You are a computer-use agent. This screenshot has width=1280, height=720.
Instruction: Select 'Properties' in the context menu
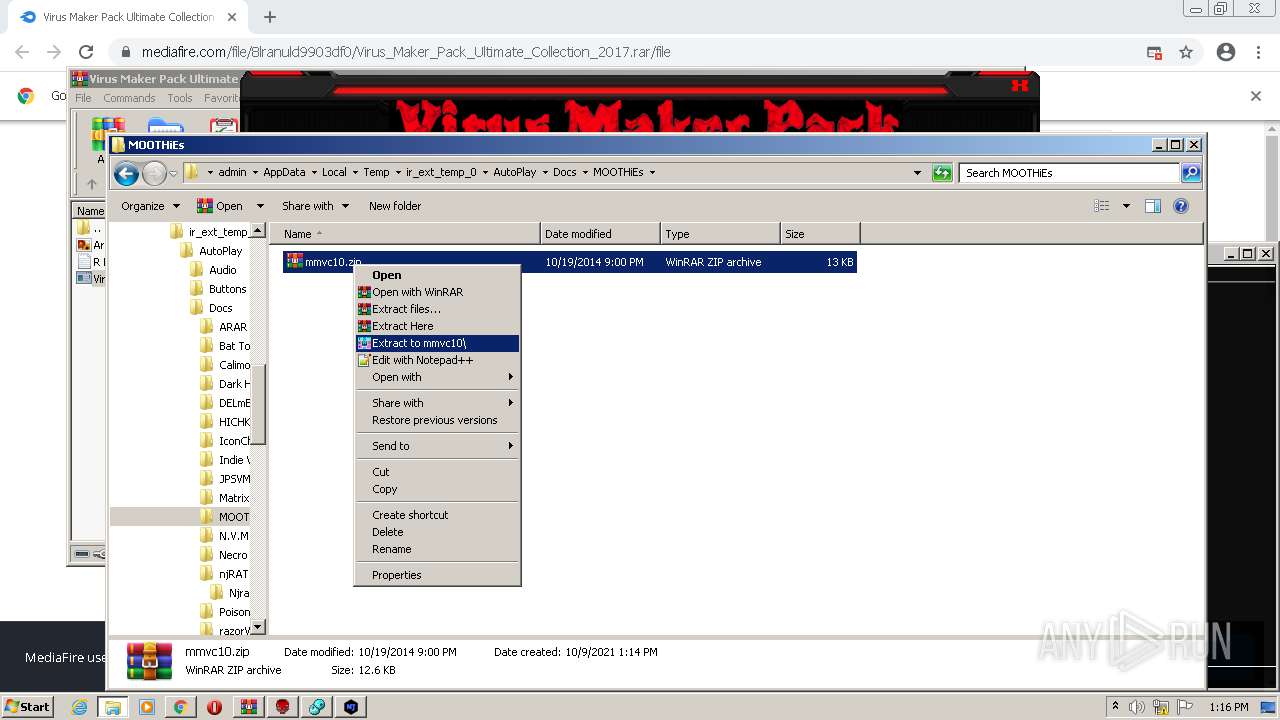tap(438, 575)
